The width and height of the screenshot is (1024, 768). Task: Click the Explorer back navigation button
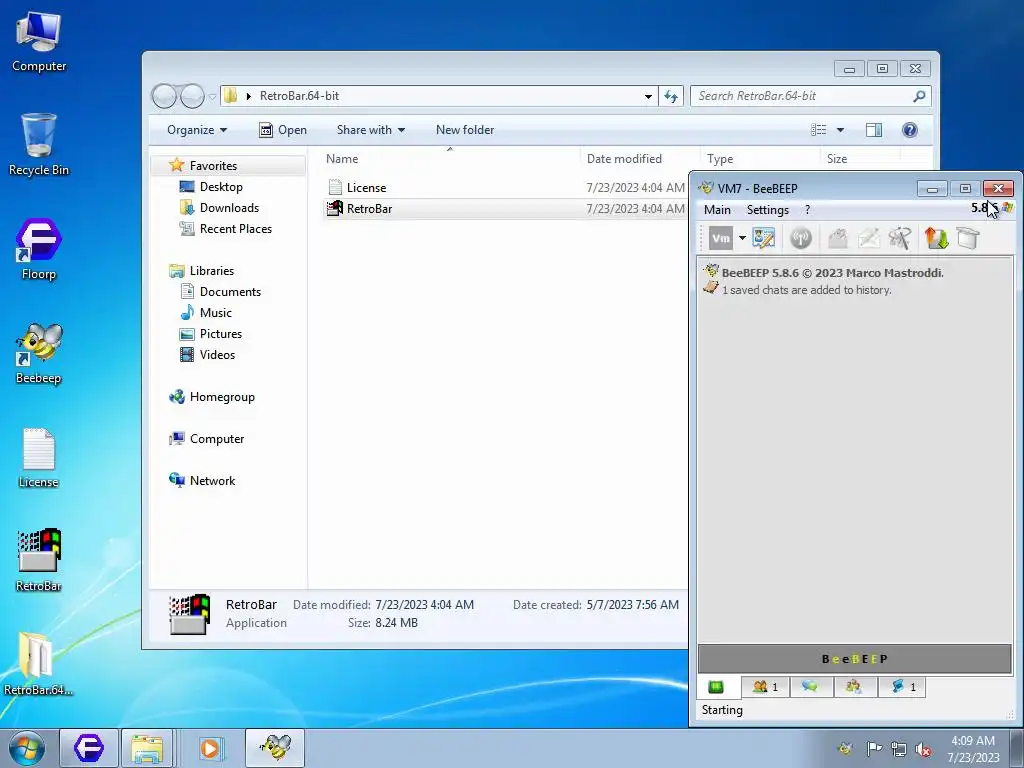coord(164,97)
